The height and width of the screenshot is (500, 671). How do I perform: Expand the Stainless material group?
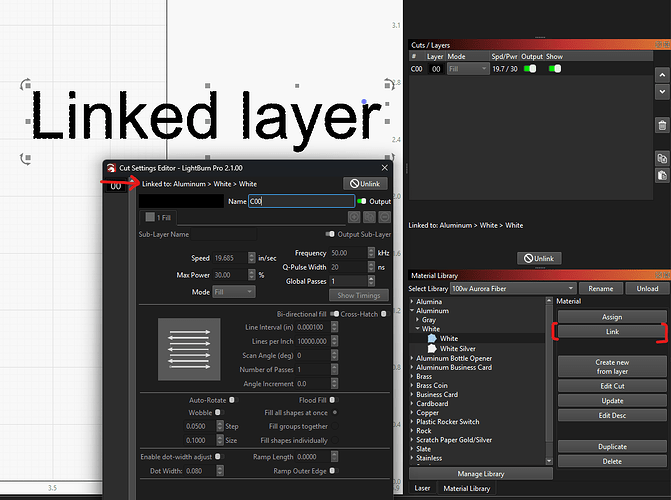[412, 458]
